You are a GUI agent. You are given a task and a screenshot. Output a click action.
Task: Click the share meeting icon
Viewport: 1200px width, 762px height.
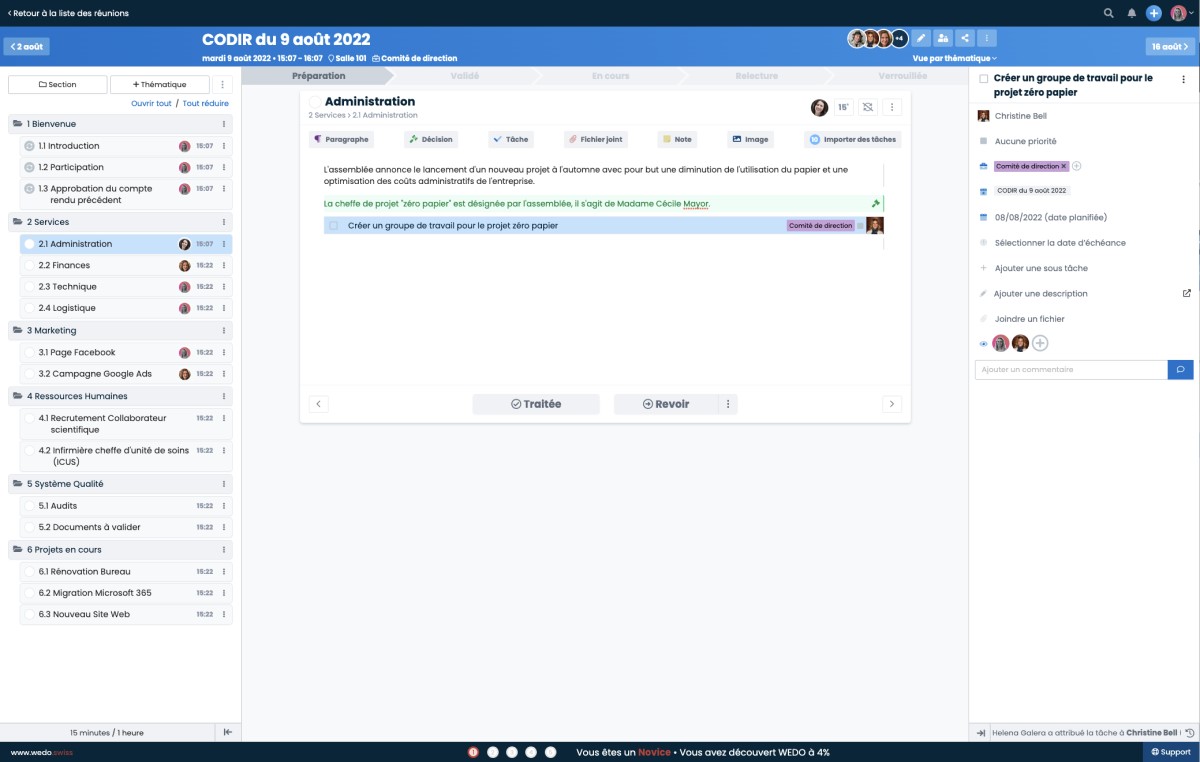click(965, 38)
